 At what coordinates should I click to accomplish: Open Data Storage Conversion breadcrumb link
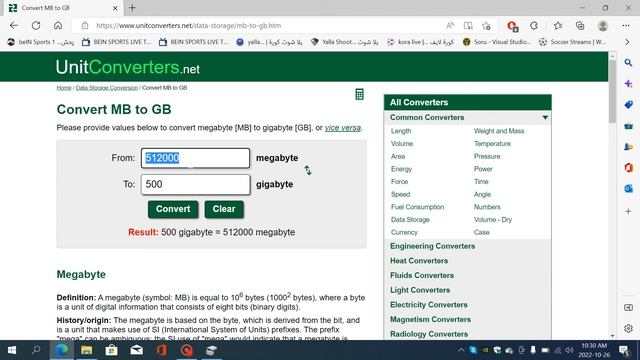(x=107, y=88)
